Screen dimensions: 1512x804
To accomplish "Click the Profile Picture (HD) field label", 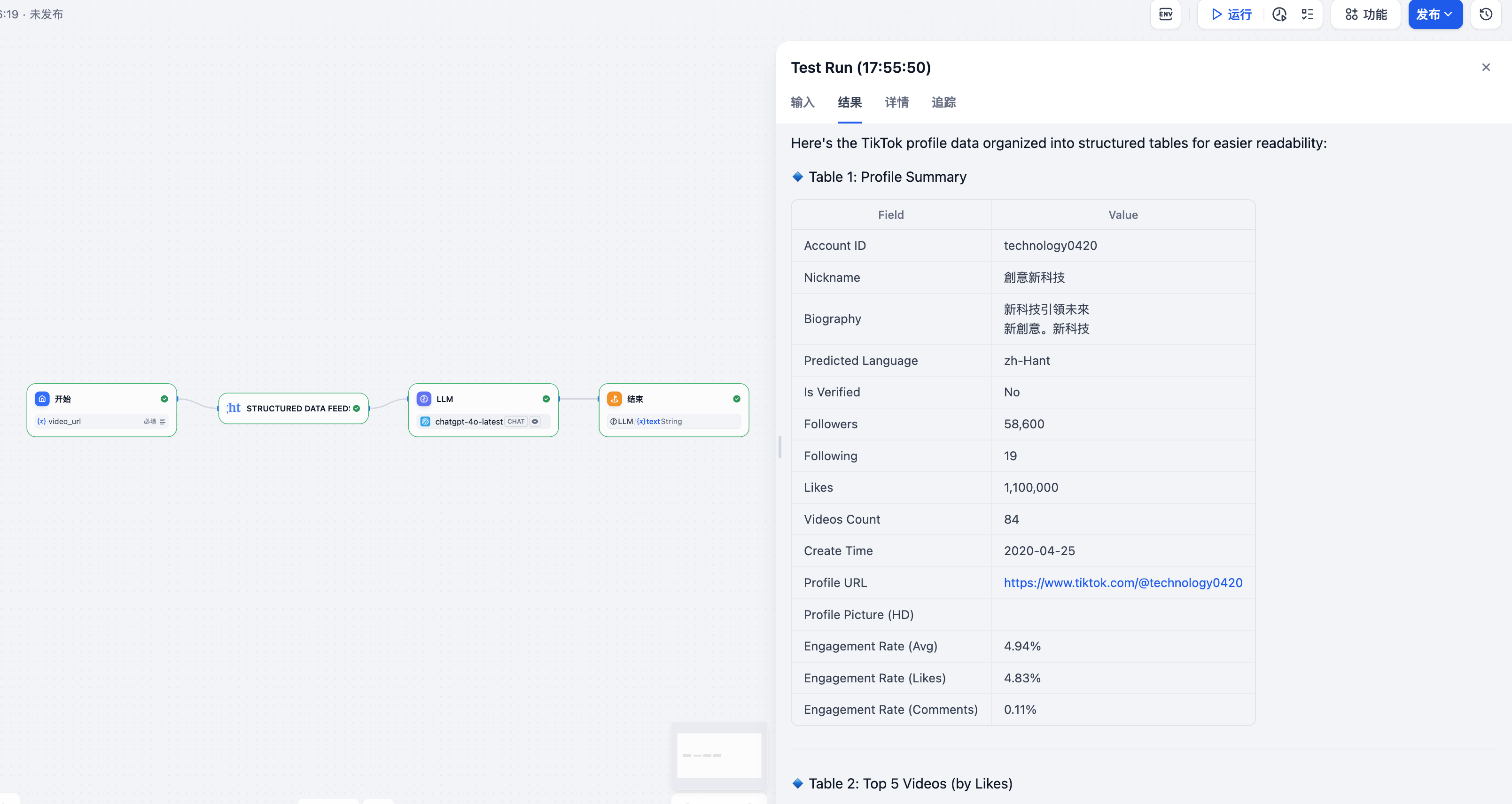I will (858, 614).
